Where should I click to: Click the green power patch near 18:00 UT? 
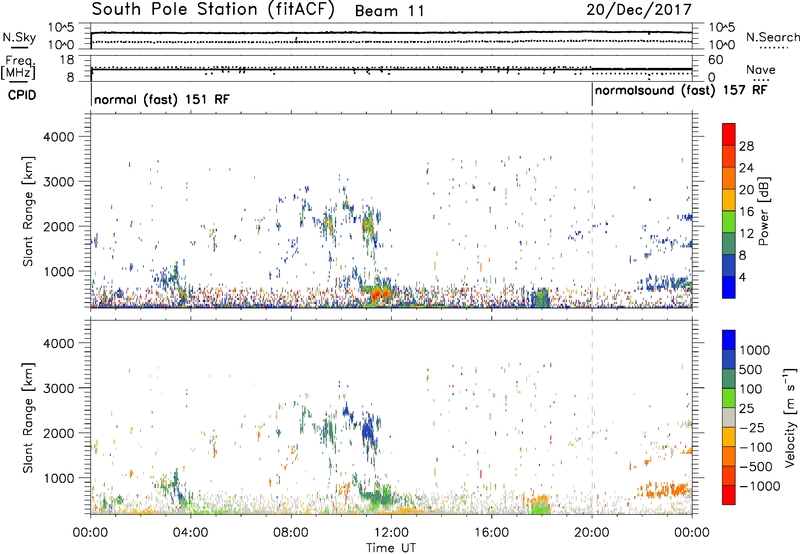(540, 297)
